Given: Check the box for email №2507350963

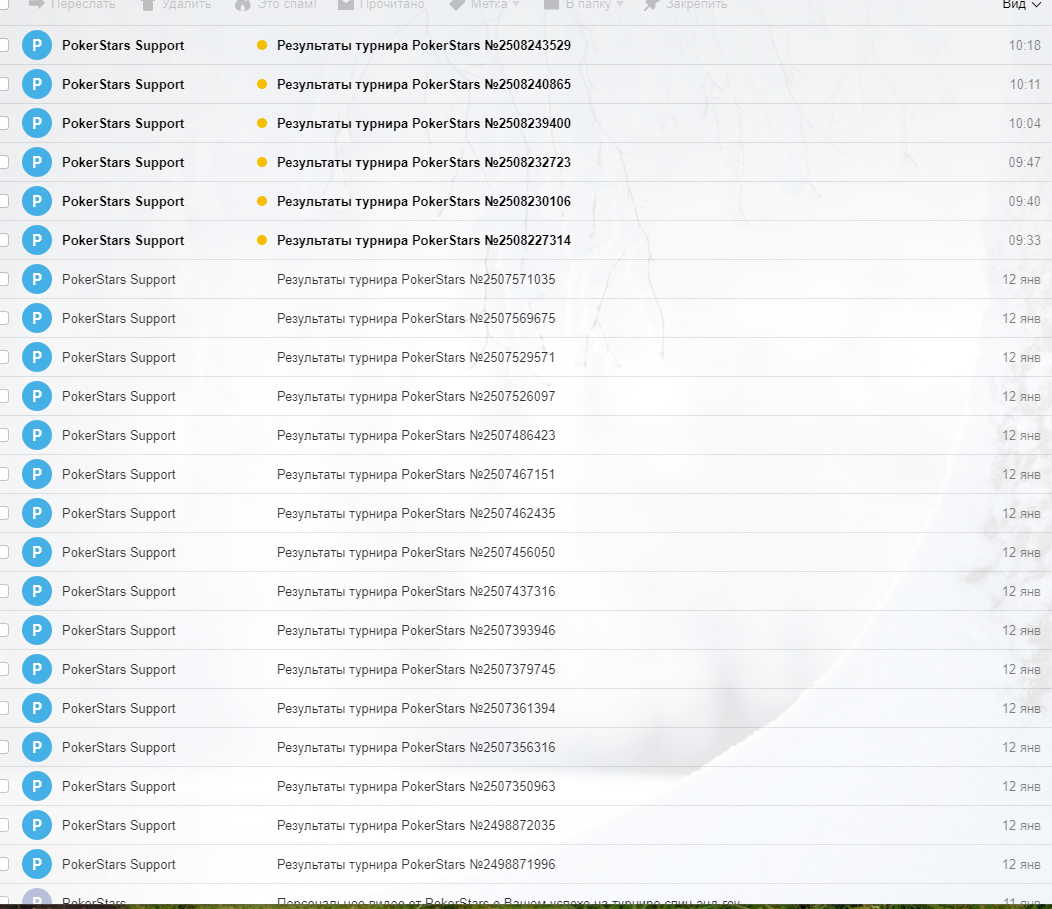Looking at the screenshot, I should (3, 786).
